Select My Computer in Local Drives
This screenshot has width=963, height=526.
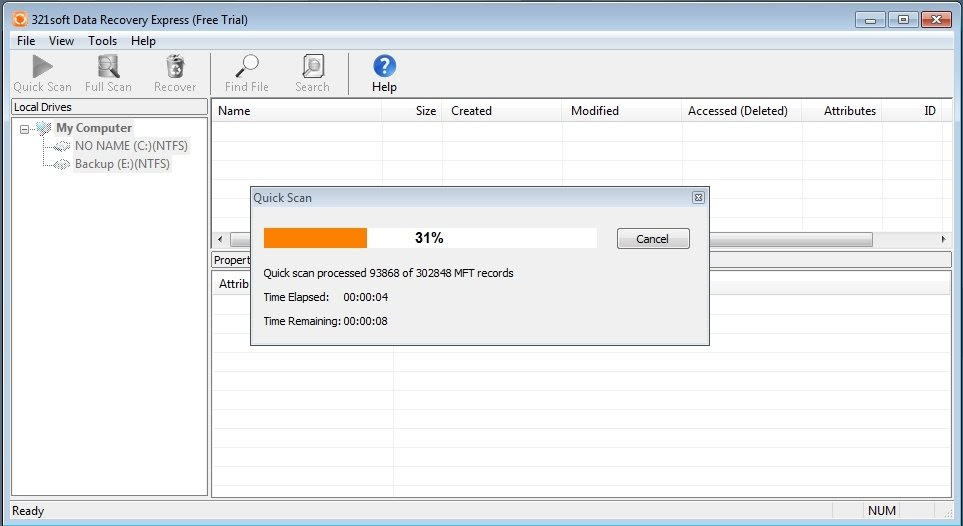(94, 128)
